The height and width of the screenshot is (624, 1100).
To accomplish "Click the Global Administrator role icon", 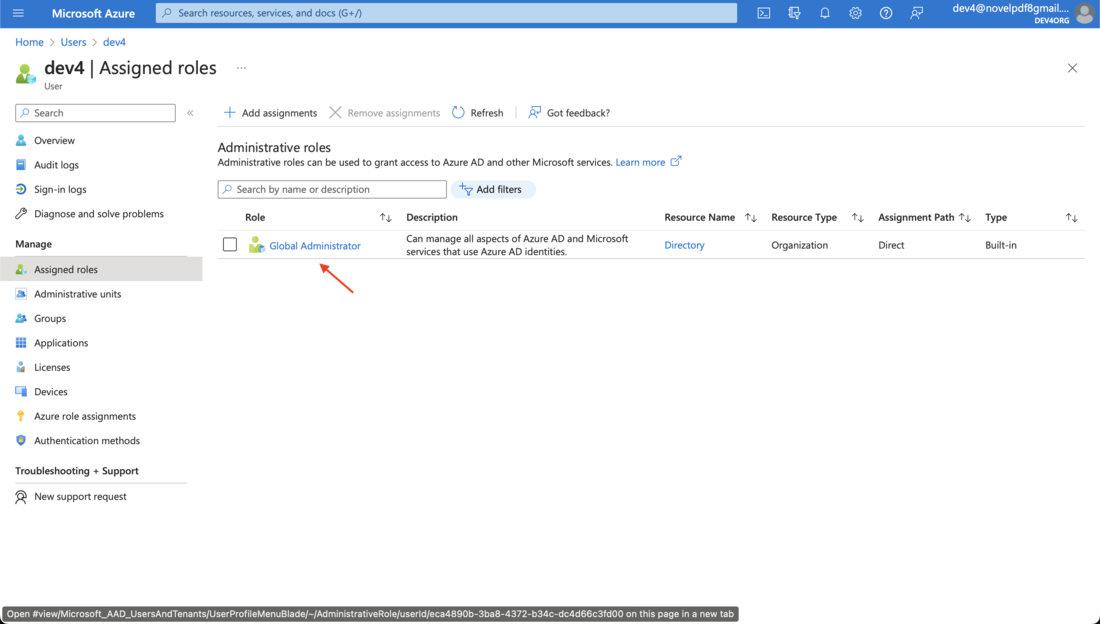I will 256,245.
